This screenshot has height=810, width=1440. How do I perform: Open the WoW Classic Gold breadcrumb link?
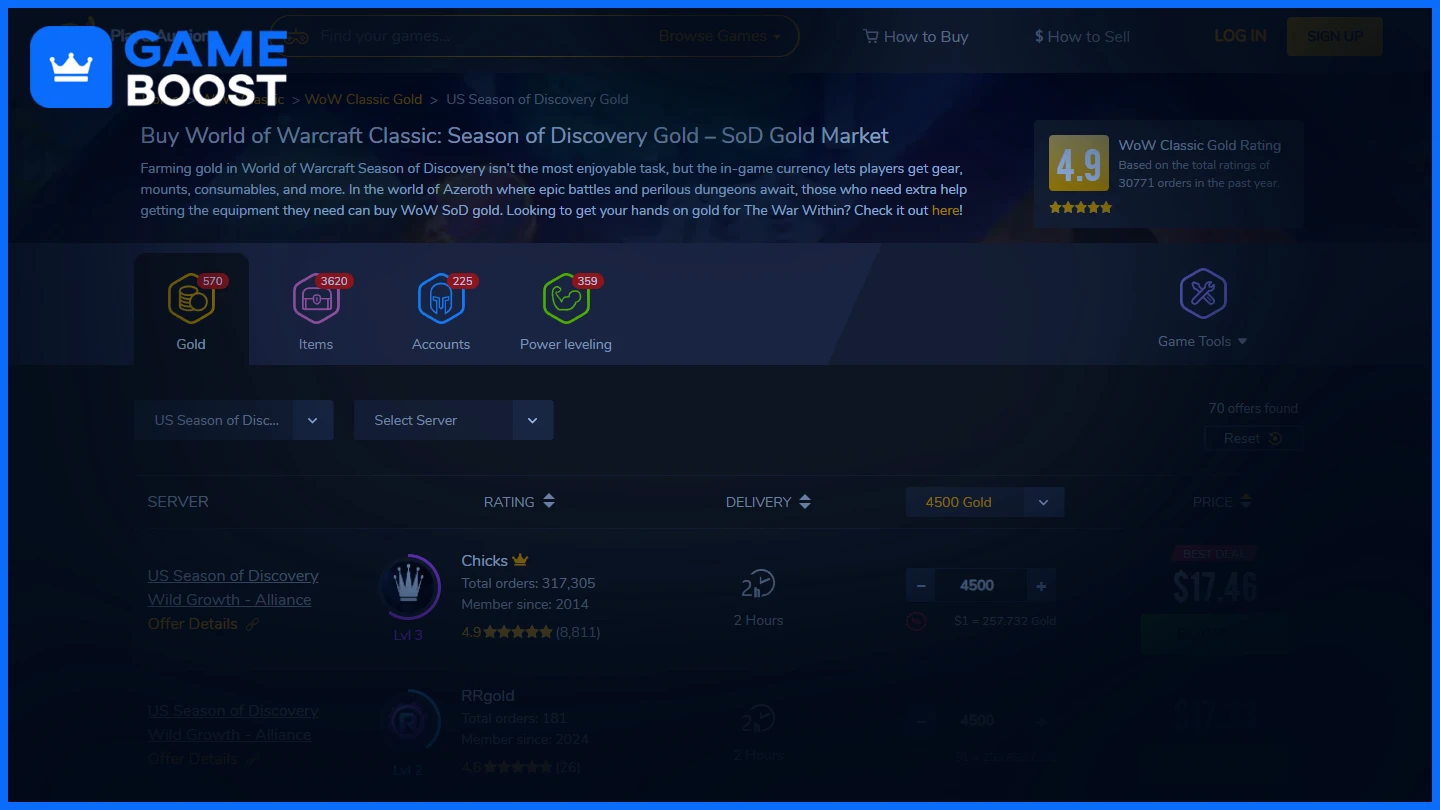[x=363, y=99]
